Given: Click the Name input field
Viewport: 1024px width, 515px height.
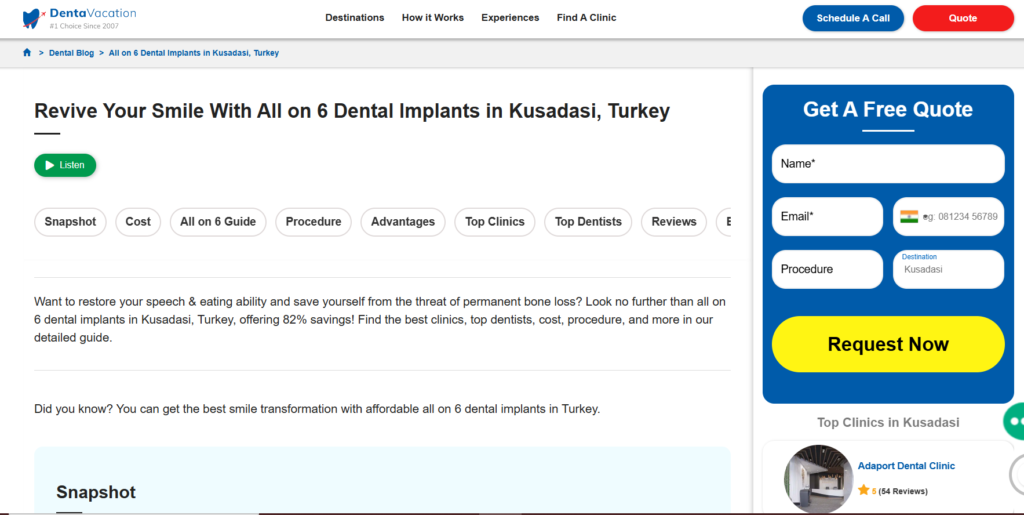Looking at the screenshot, I should pos(887,164).
